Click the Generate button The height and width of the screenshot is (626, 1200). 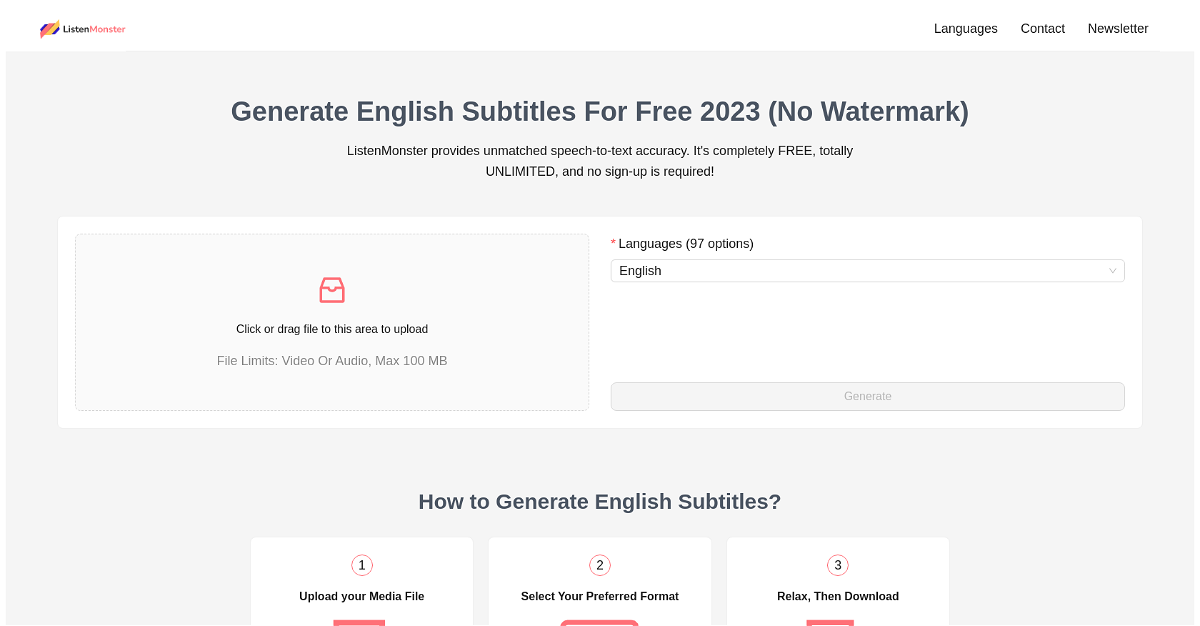tap(868, 396)
